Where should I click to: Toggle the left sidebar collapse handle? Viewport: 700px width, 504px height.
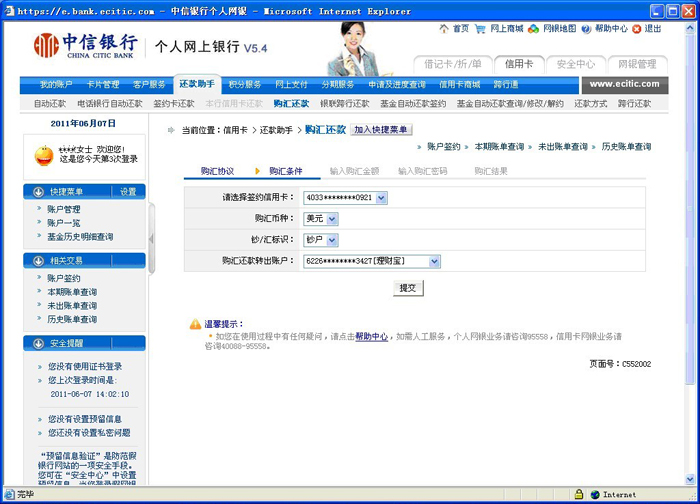click(x=152, y=240)
